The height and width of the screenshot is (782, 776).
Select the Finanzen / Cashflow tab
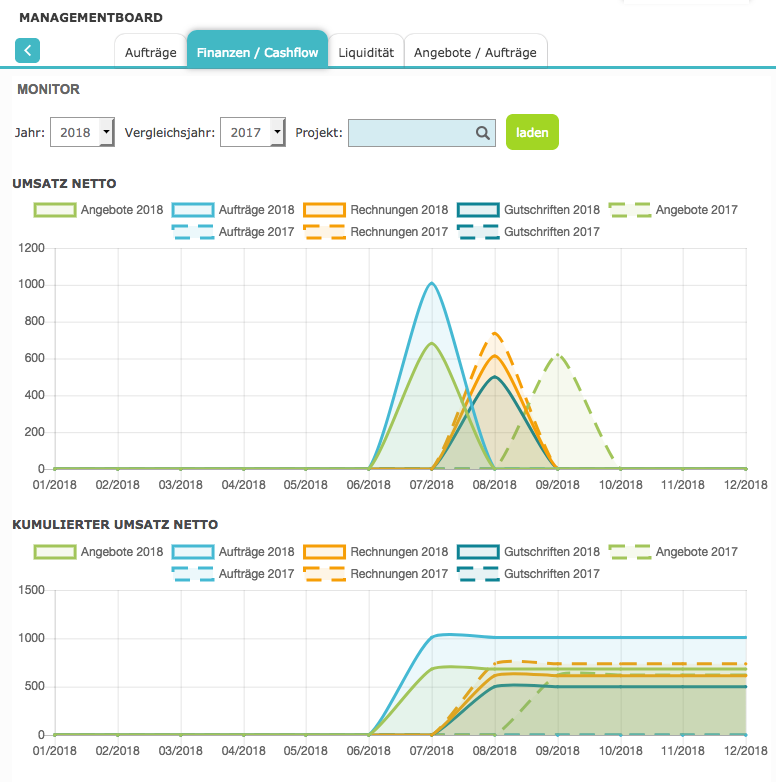257,52
